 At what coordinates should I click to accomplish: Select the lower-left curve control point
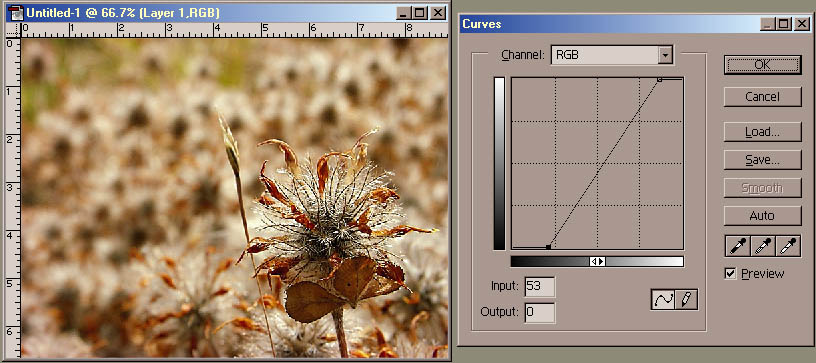coord(549,247)
